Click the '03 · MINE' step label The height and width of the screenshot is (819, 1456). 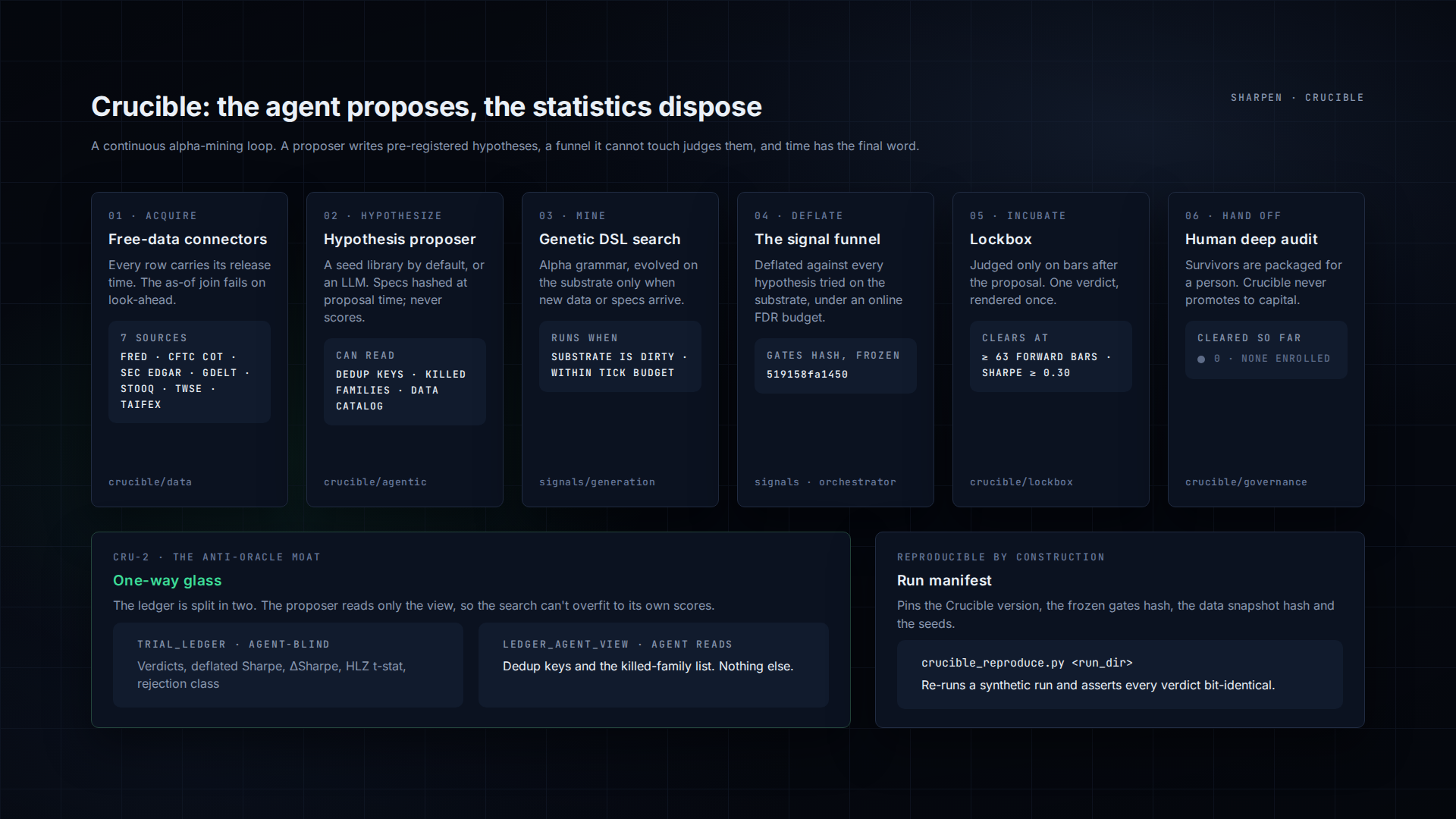[x=573, y=216]
